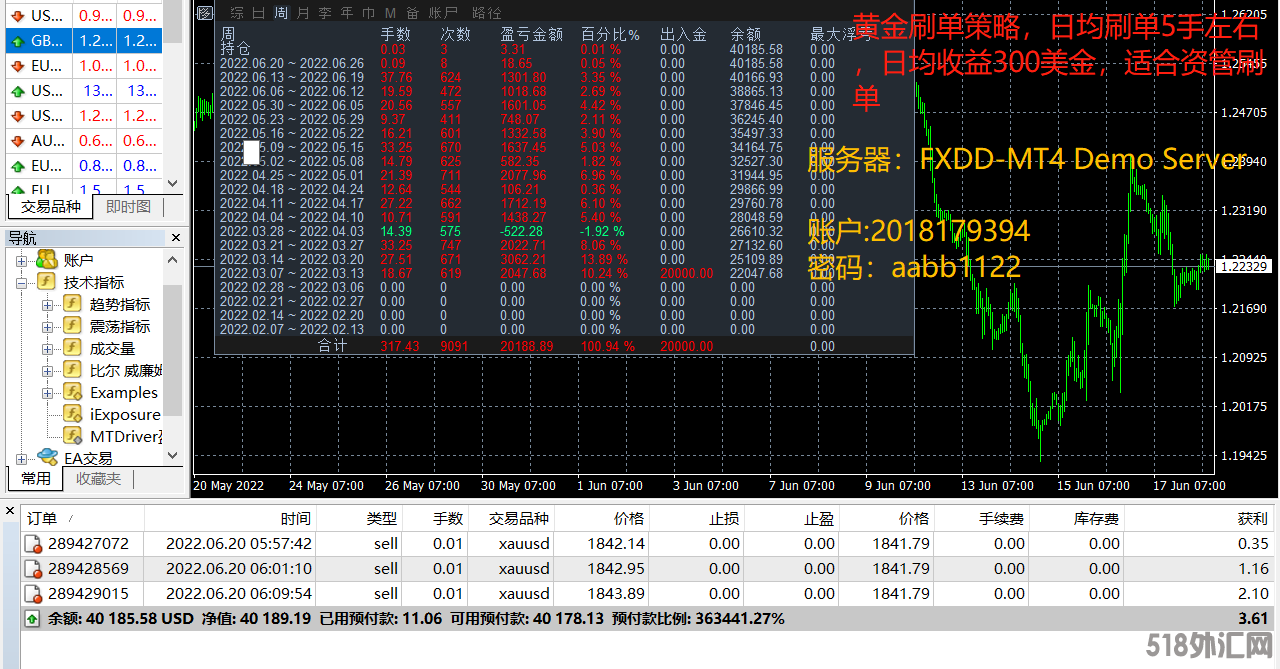Screen dimensions: 1280x669
Task: Click the arrow icon on EU... 1.0... row
Action: click(x=17, y=66)
